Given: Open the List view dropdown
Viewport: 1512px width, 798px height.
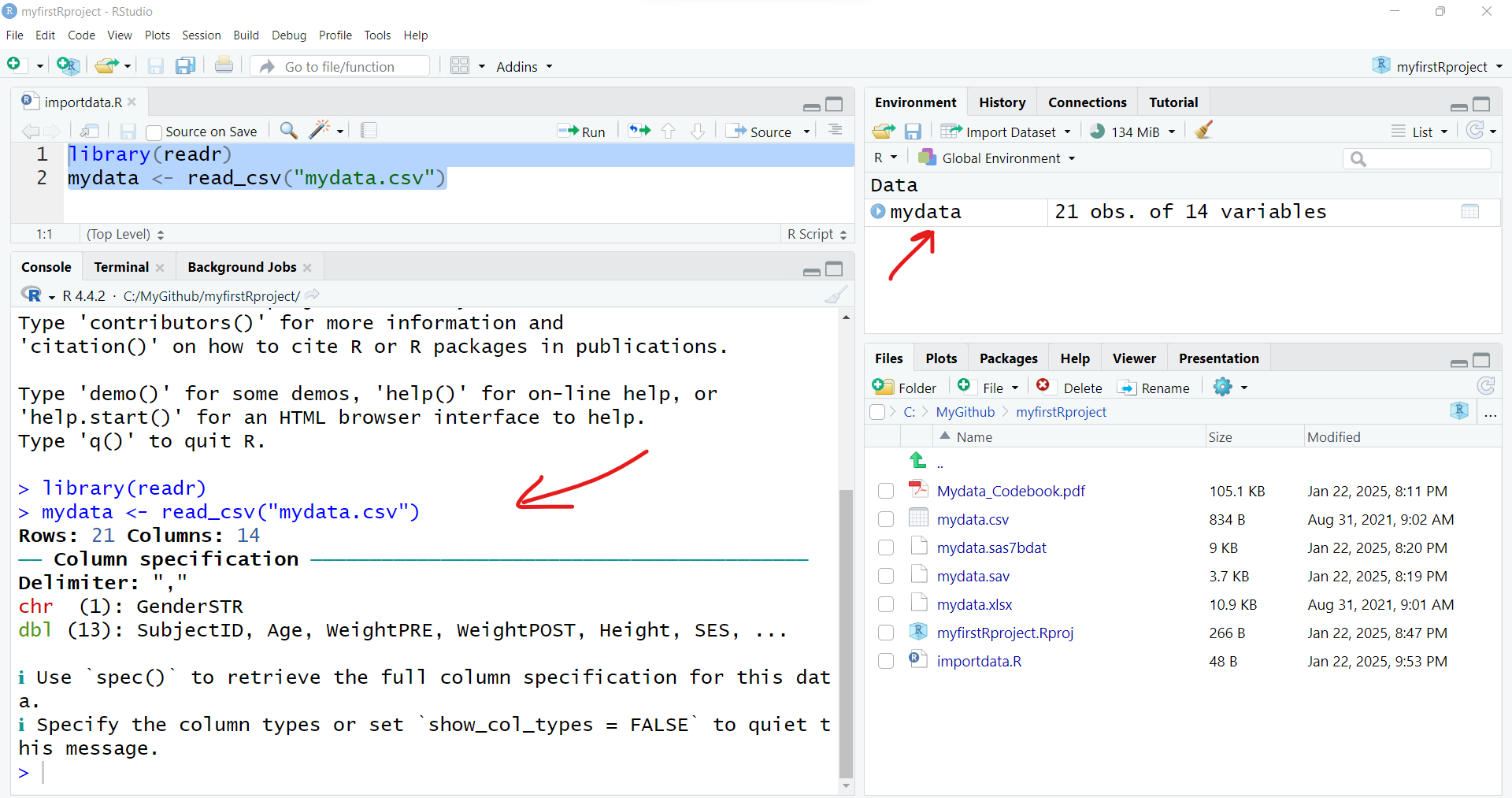Looking at the screenshot, I should coord(1419,132).
